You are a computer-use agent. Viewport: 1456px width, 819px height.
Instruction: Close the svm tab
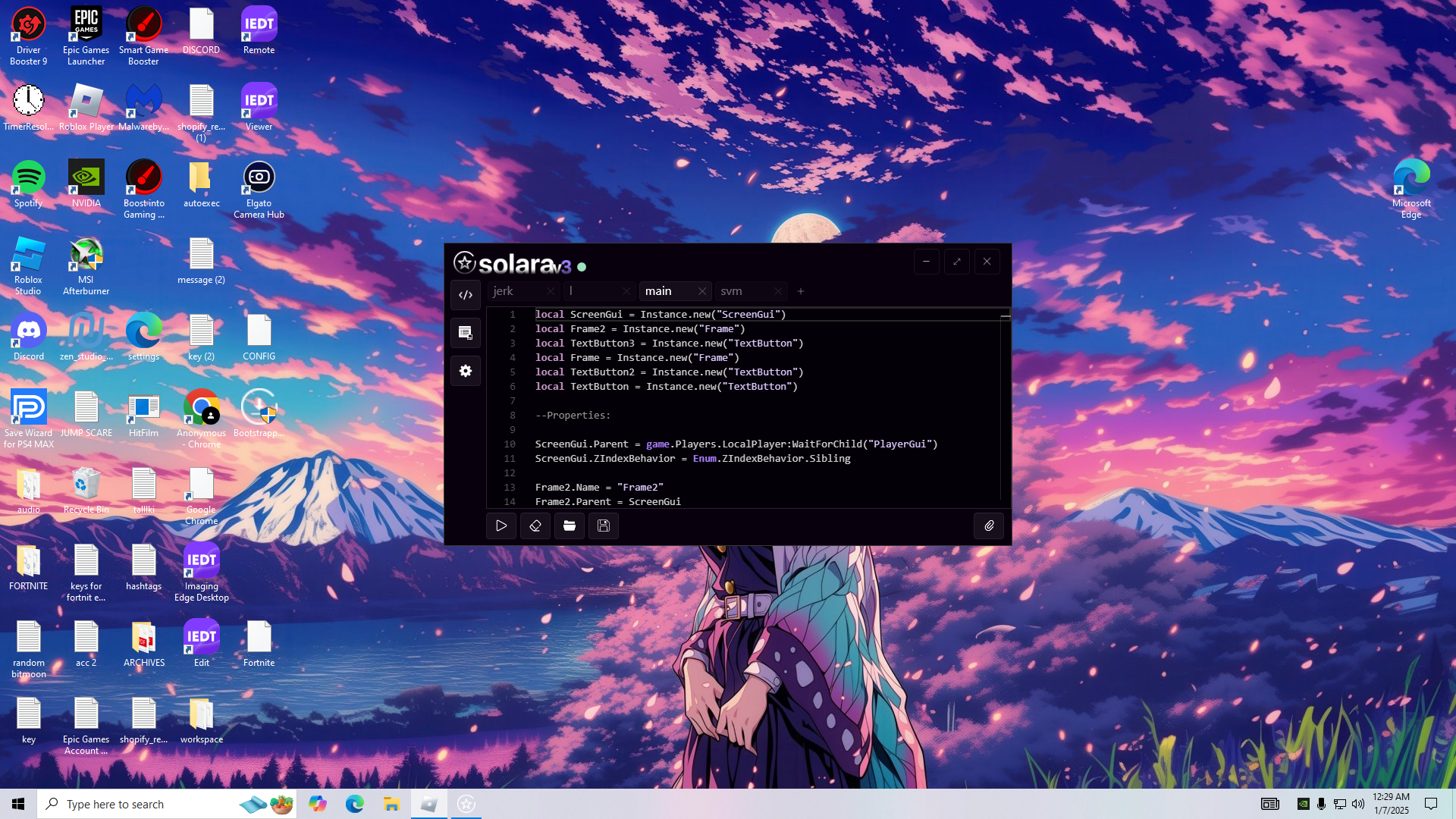point(778,291)
